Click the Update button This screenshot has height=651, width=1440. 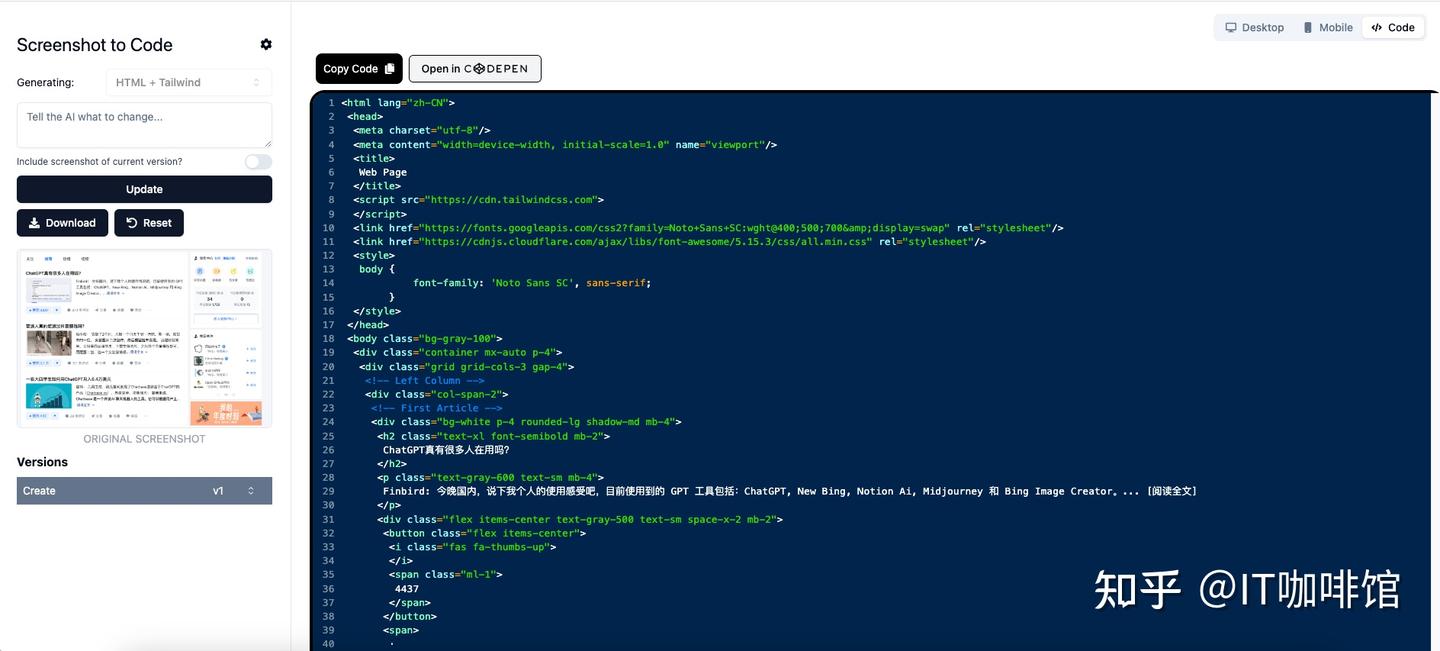tap(143, 188)
